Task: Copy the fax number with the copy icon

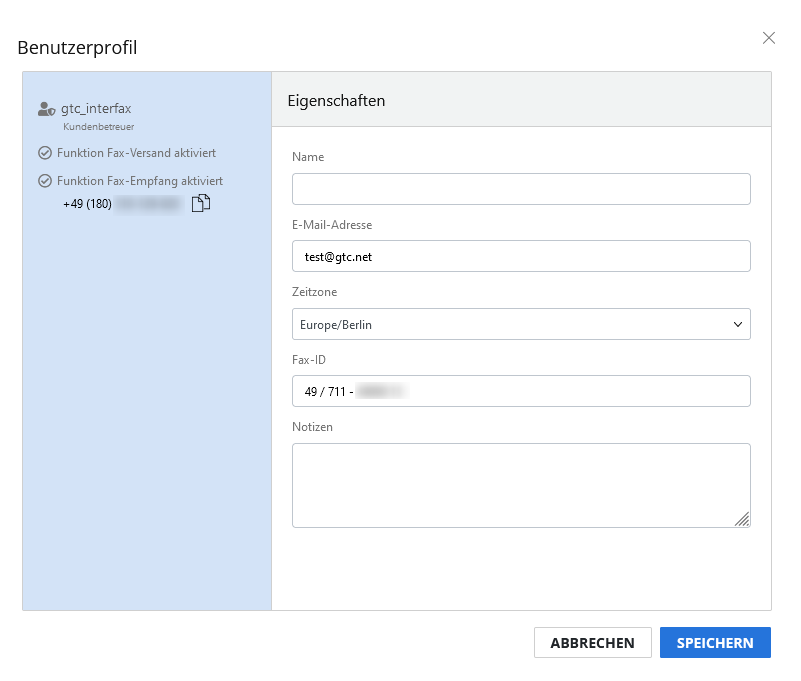Action: point(200,204)
